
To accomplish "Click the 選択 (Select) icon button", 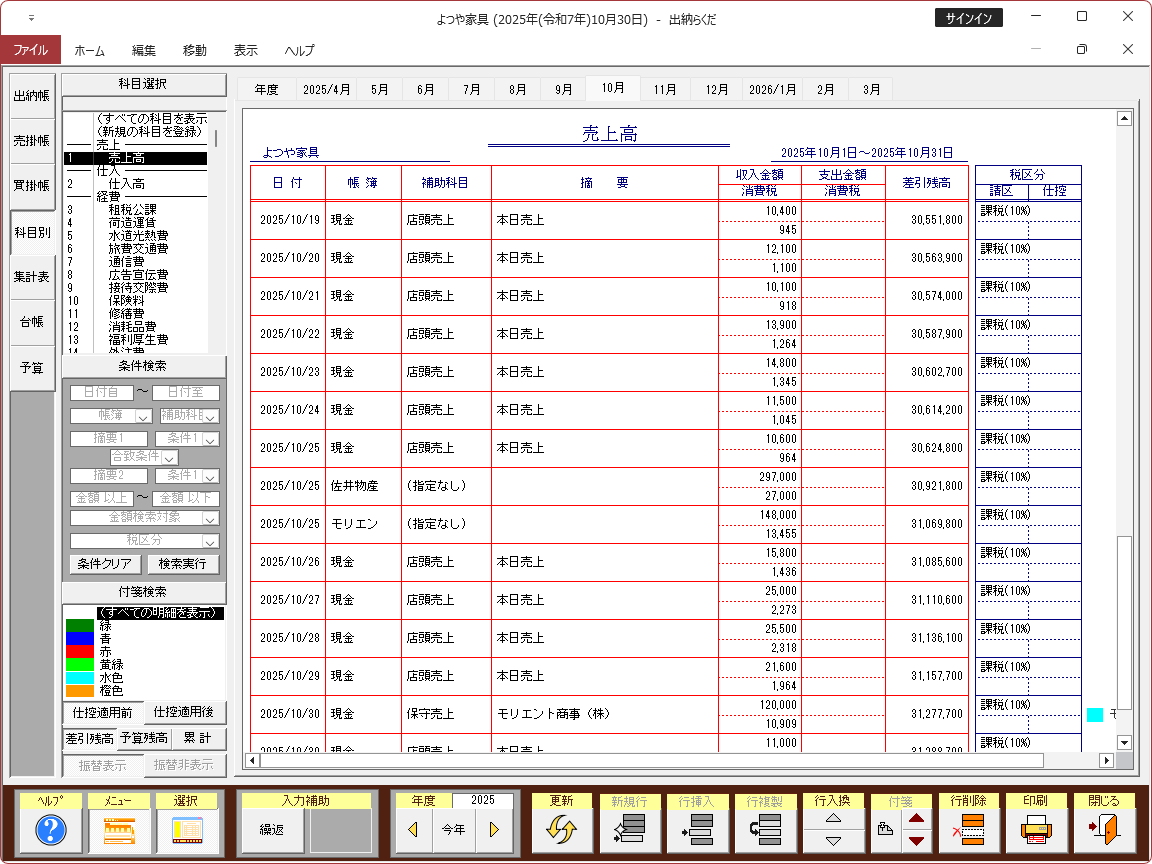I will [186, 830].
